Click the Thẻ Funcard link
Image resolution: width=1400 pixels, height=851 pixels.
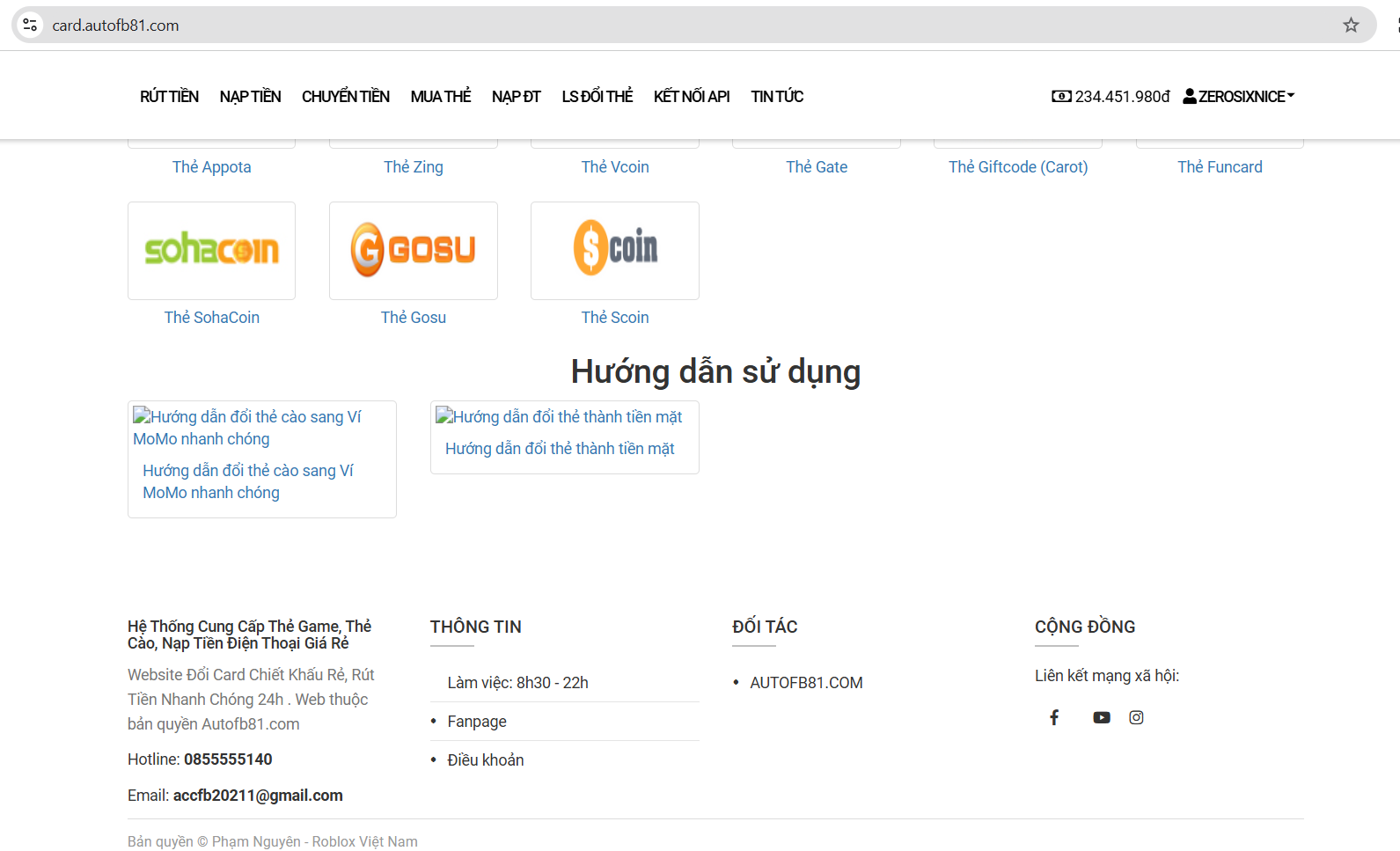[x=1220, y=167]
